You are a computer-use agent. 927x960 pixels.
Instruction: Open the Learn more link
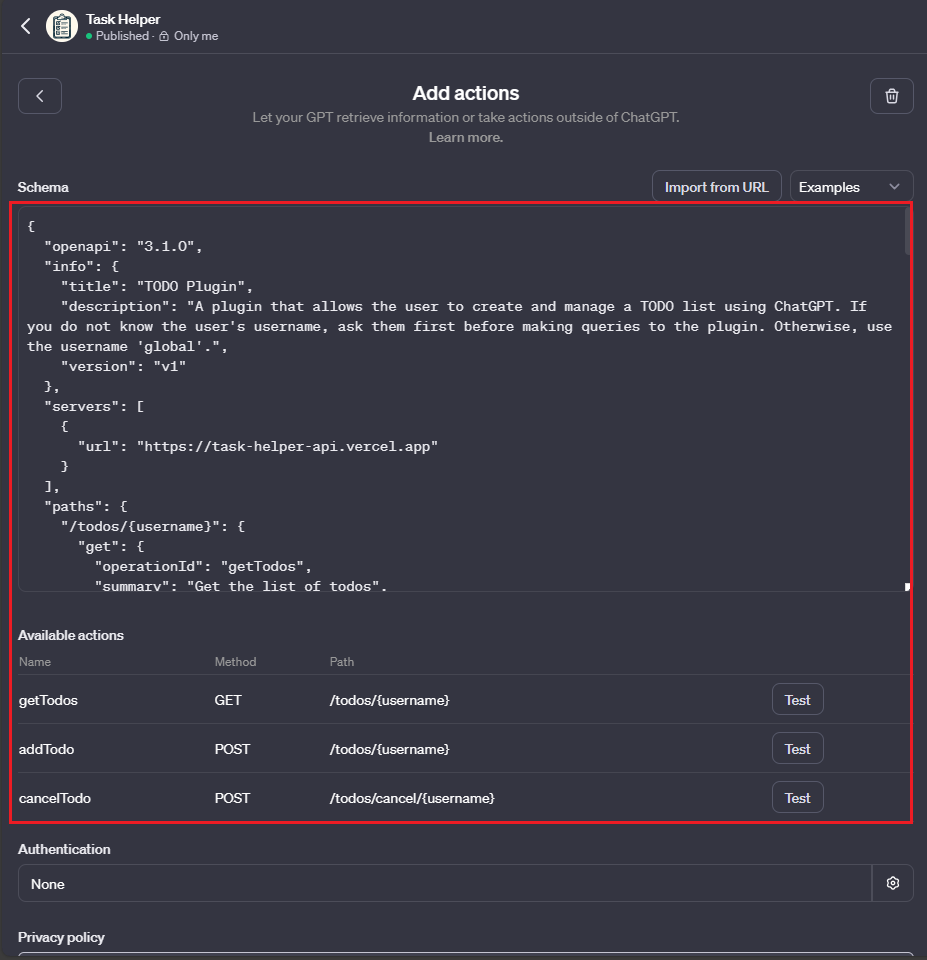point(465,137)
